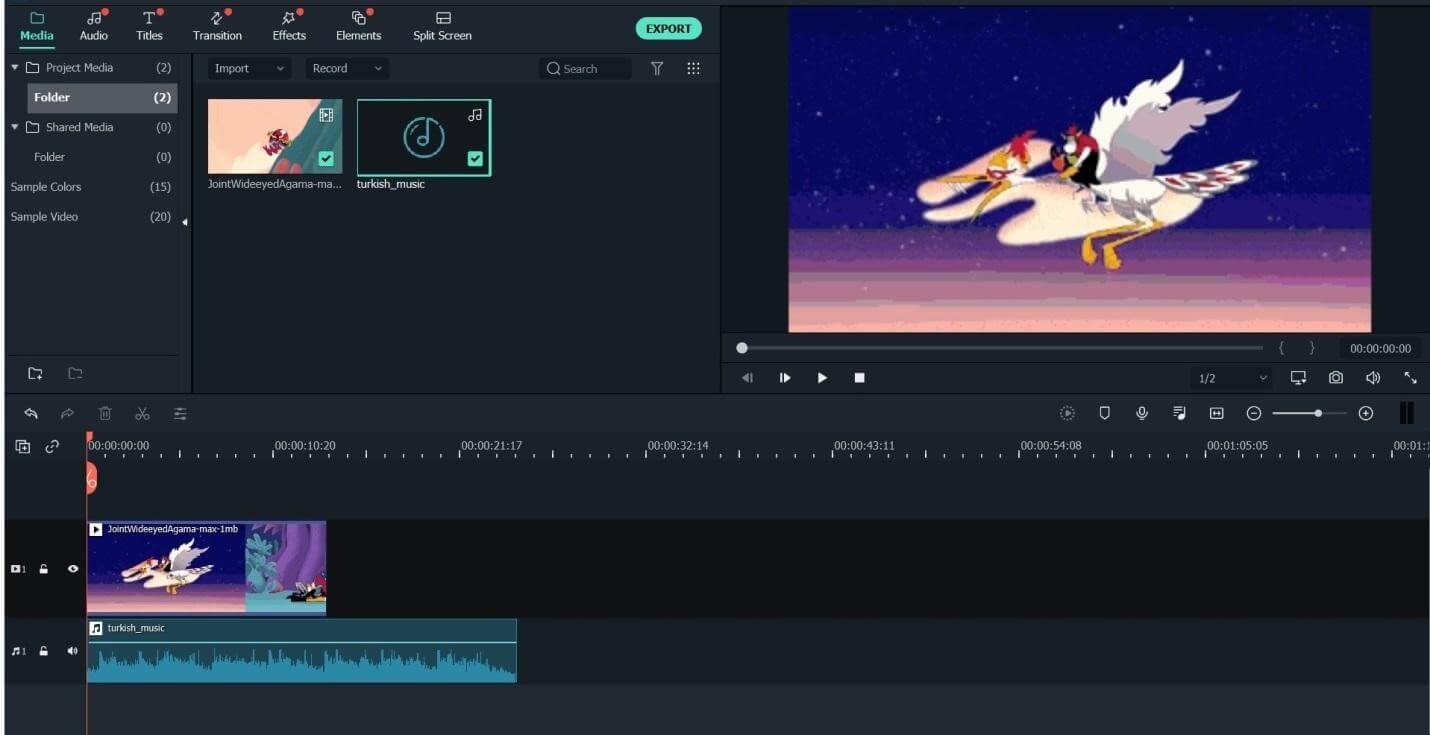Play the preview video
Image resolution: width=1430 pixels, height=735 pixels.
pyautogui.click(x=822, y=377)
